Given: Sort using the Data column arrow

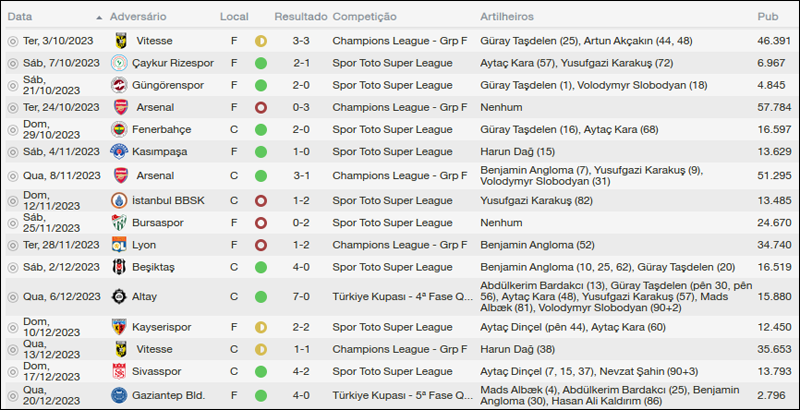Looking at the screenshot, I should point(99,18).
